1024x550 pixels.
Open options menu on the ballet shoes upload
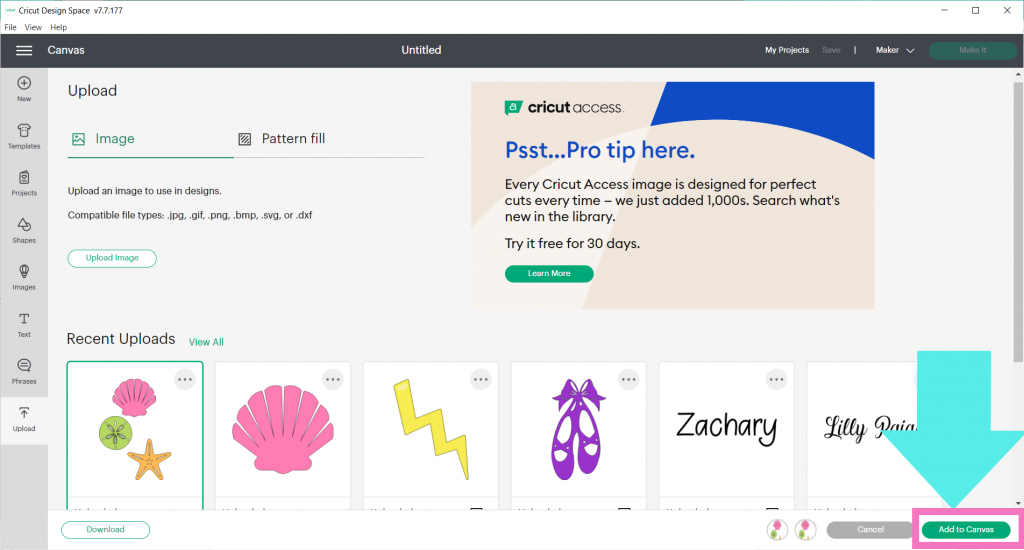coord(629,380)
